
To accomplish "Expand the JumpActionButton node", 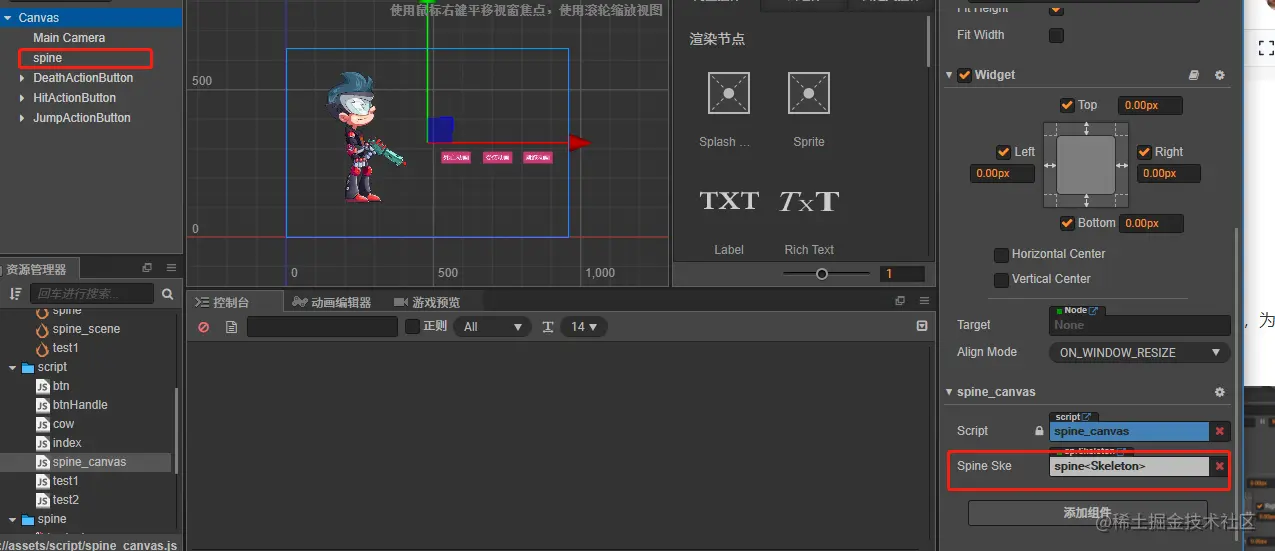I will point(23,118).
